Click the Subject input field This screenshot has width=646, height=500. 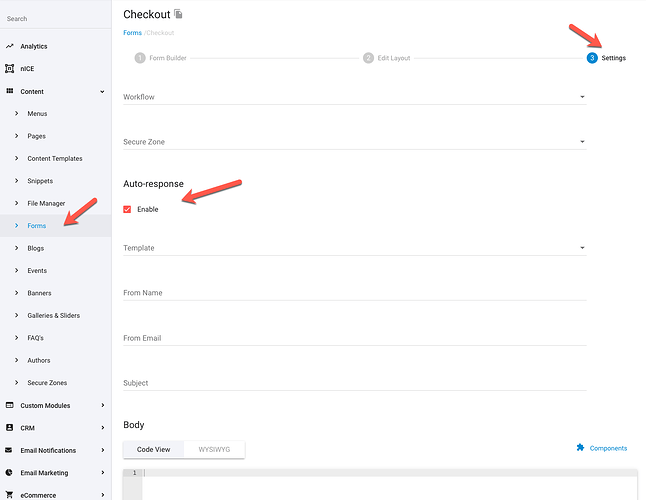click(355, 383)
